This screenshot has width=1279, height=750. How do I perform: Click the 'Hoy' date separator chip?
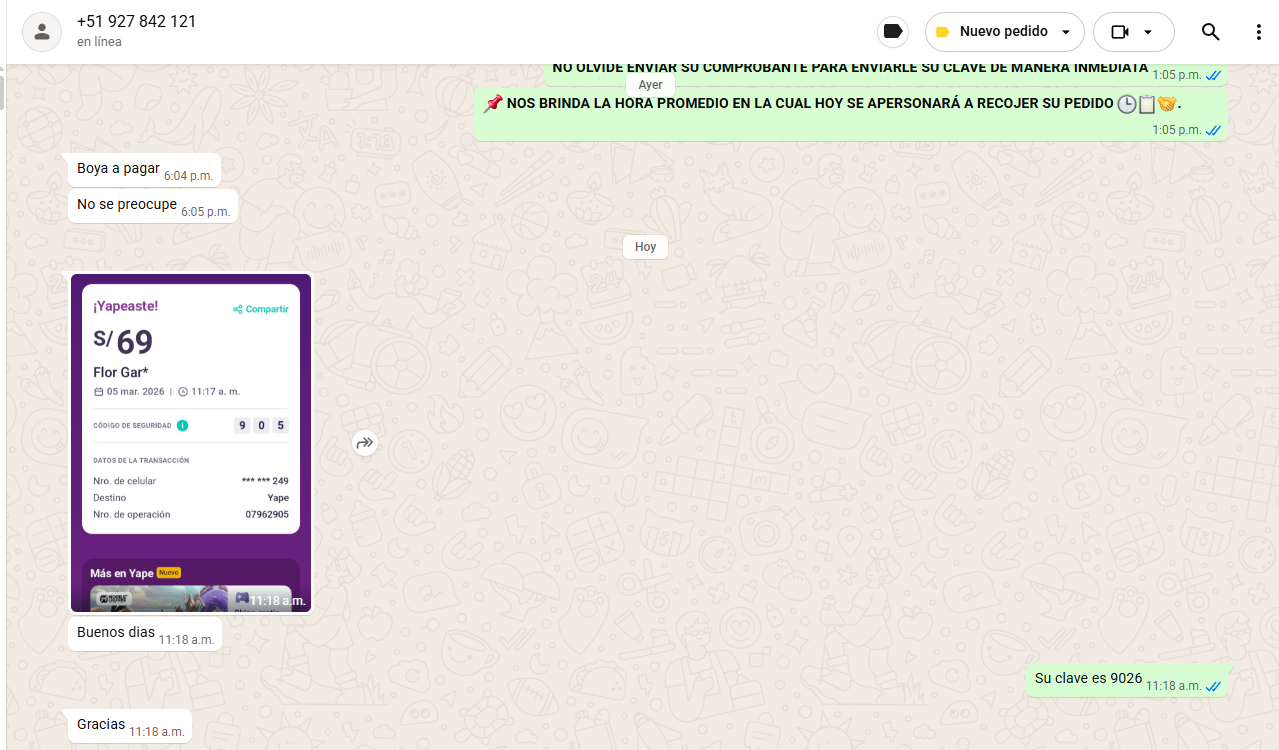[645, 247]
